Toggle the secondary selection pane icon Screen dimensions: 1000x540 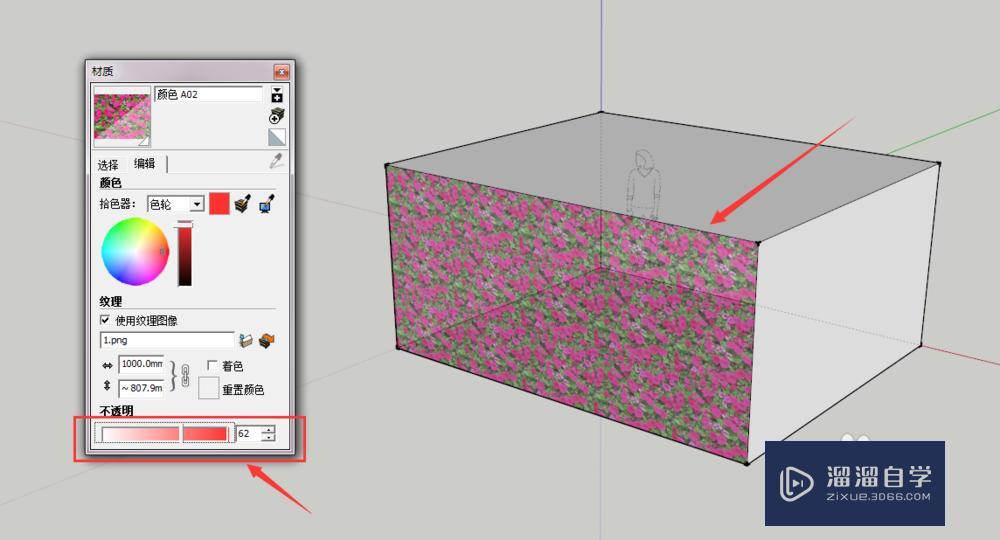[277, 95]
